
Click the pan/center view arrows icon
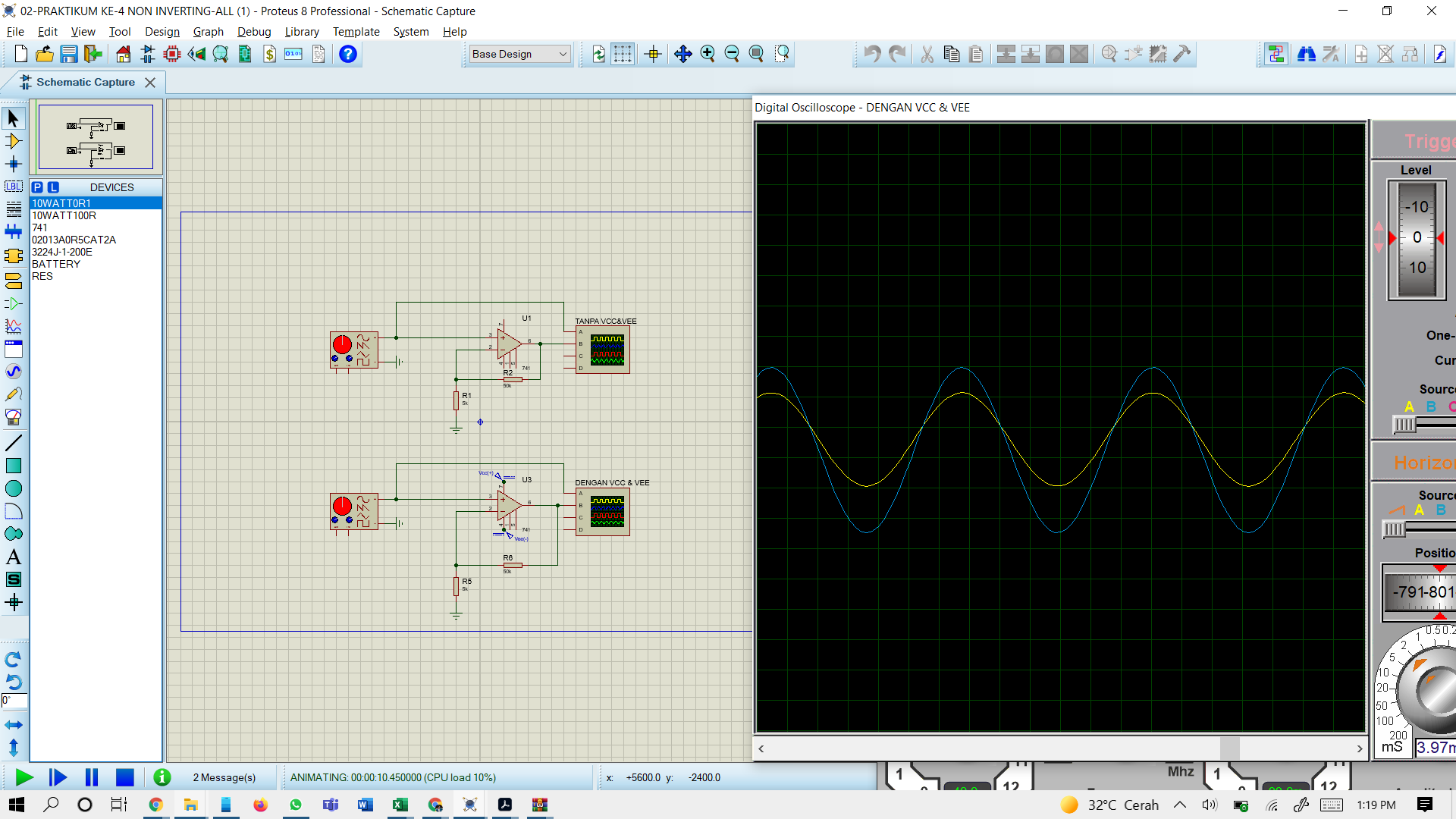click(x=682, y=54)
